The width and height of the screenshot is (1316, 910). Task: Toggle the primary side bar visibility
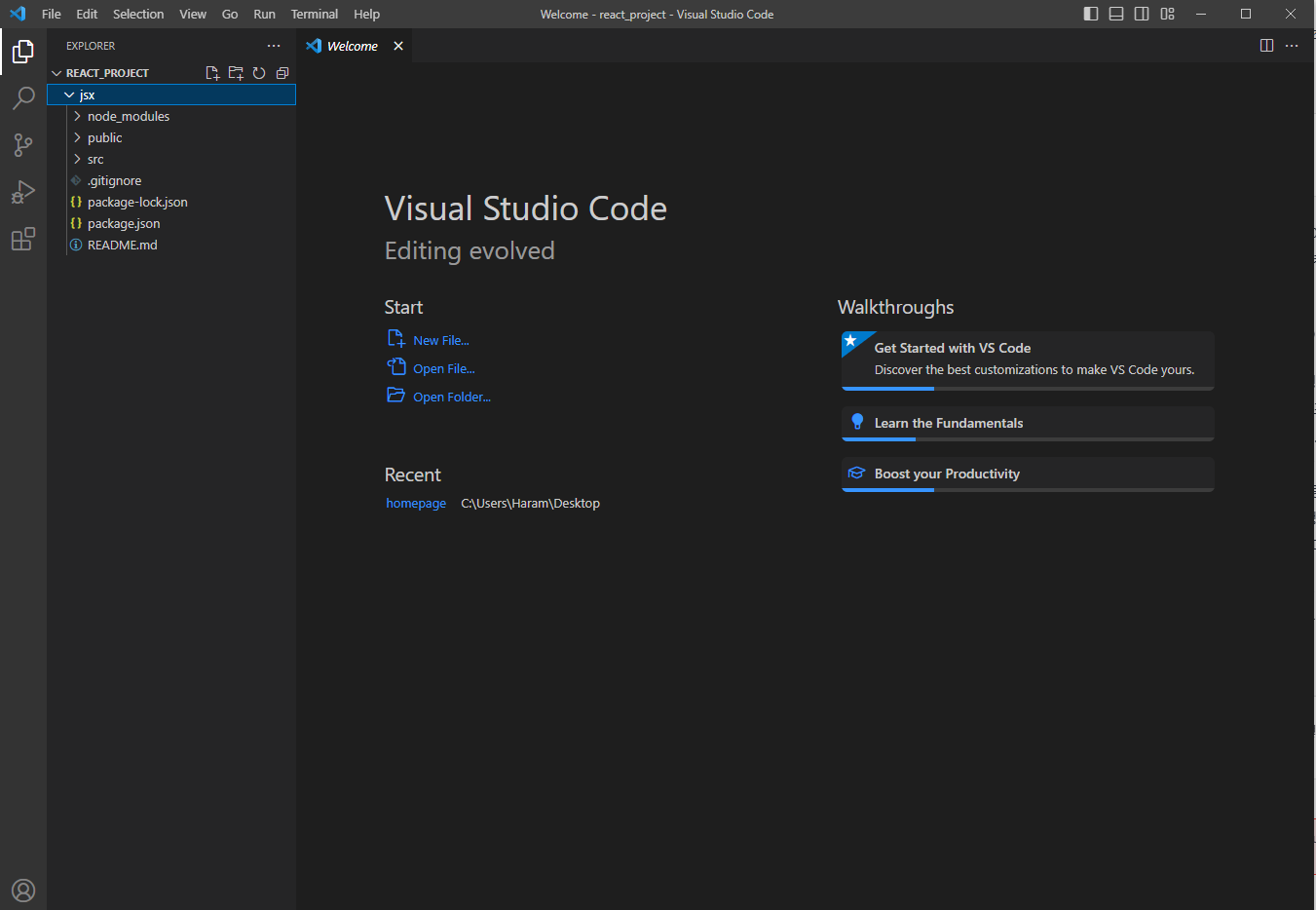click(x=1091, y=14)
